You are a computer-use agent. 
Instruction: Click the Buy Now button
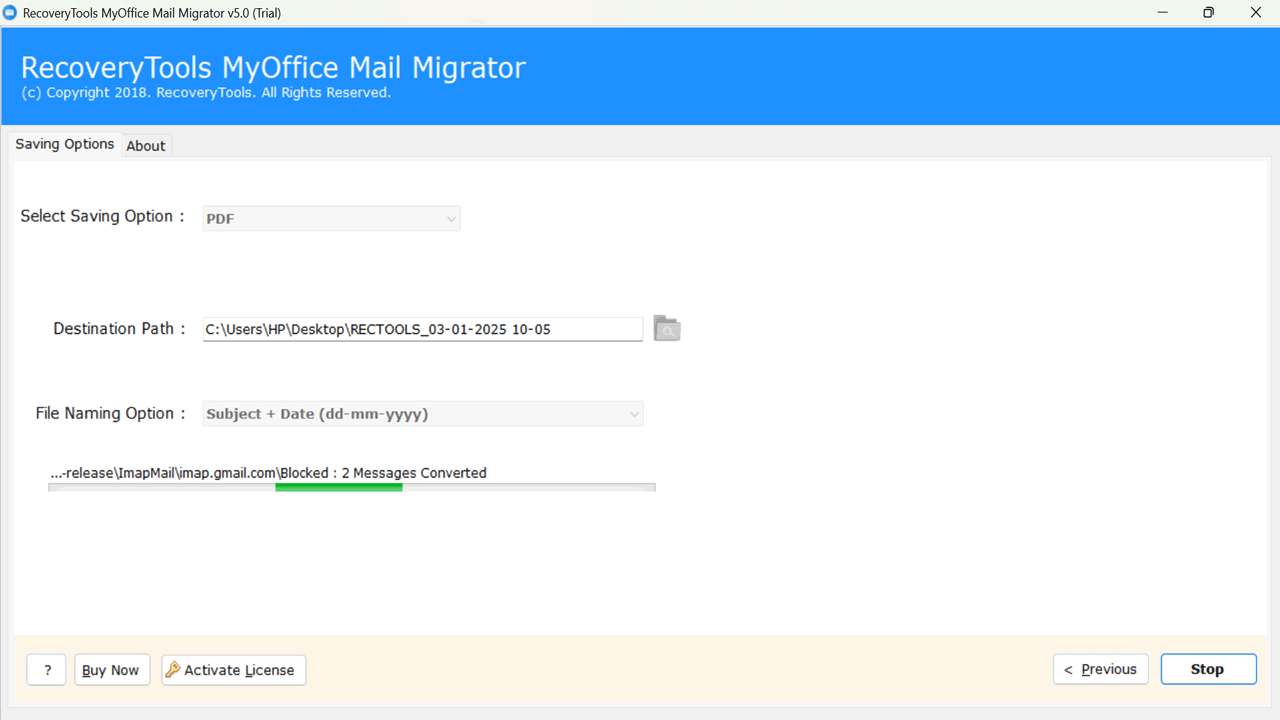pyautogui.click(x=112, y=670)
